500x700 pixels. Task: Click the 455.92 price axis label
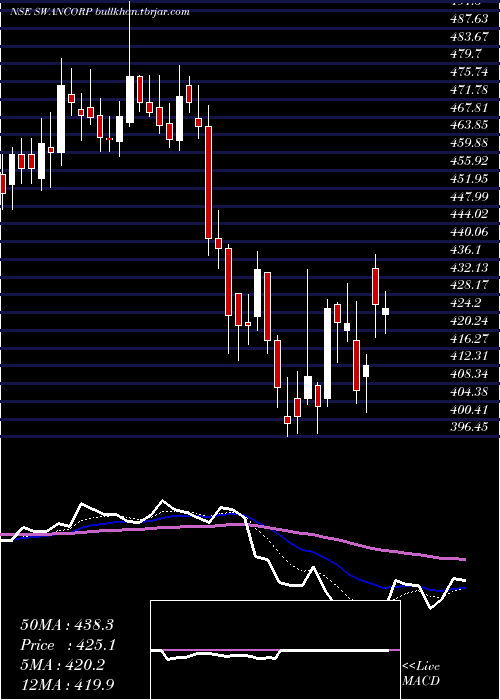click(x=469, y=160)
